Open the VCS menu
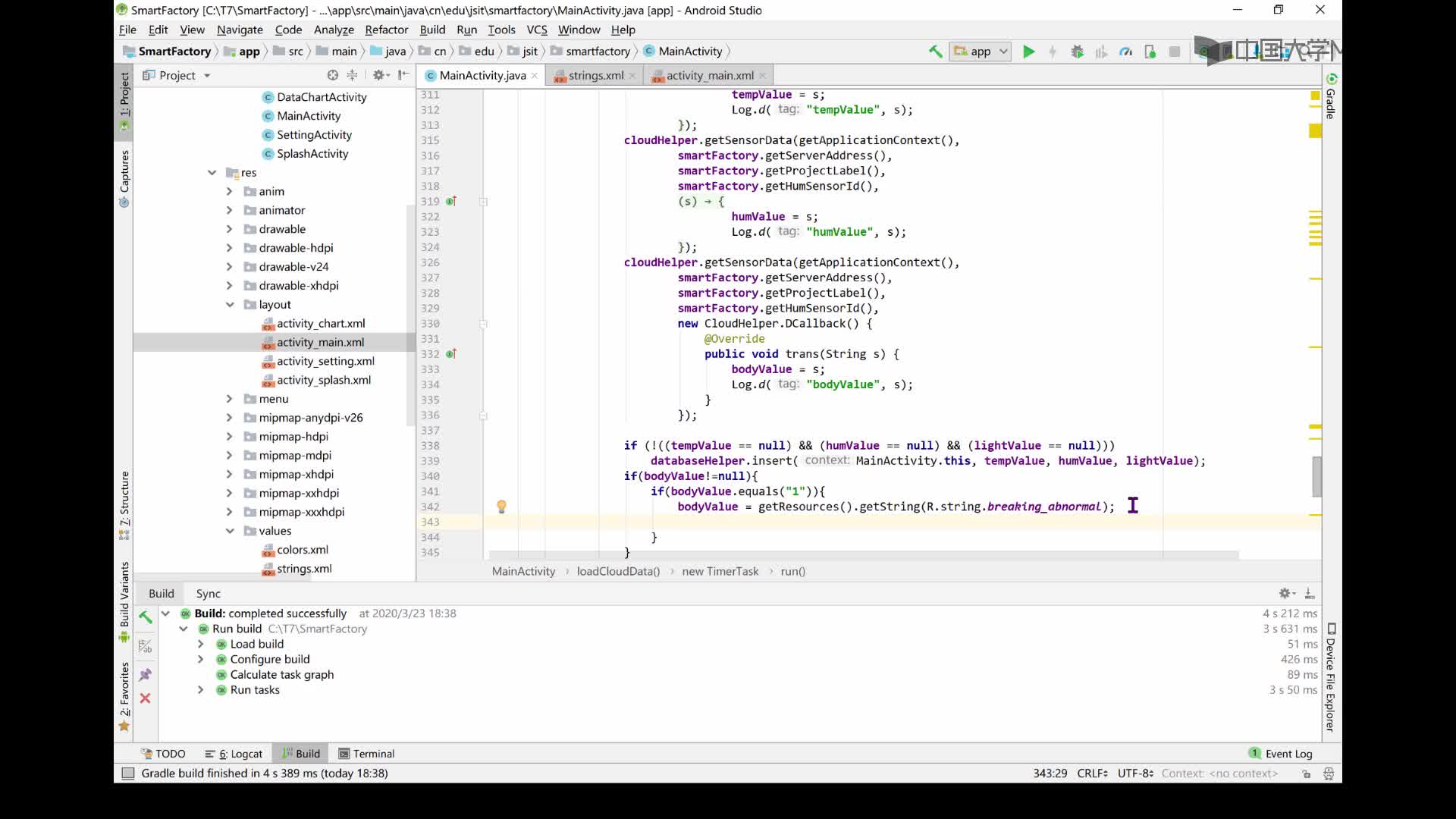Viewport: 1456px width, 819px height. pyautogui.click(x=536, y=30)
